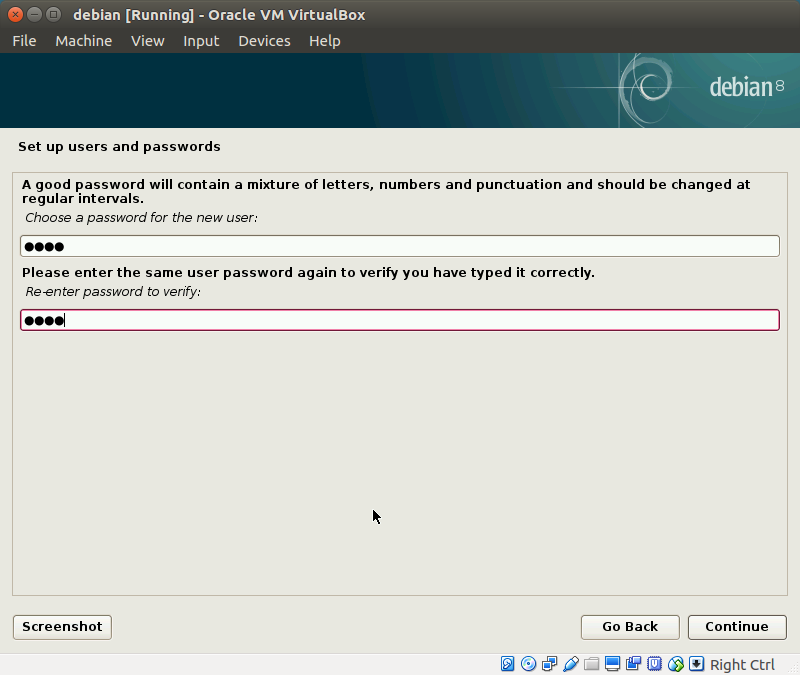The image size is (800, 675).
Task: Click the Go Back button
Action: click(630, 627)
